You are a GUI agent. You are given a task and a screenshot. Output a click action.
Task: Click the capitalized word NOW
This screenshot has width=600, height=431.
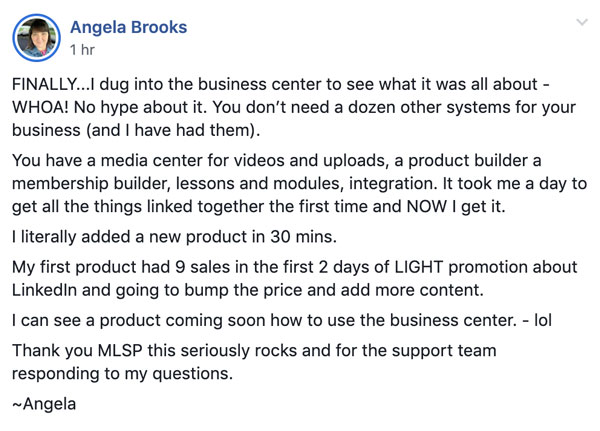click(427, 207)
